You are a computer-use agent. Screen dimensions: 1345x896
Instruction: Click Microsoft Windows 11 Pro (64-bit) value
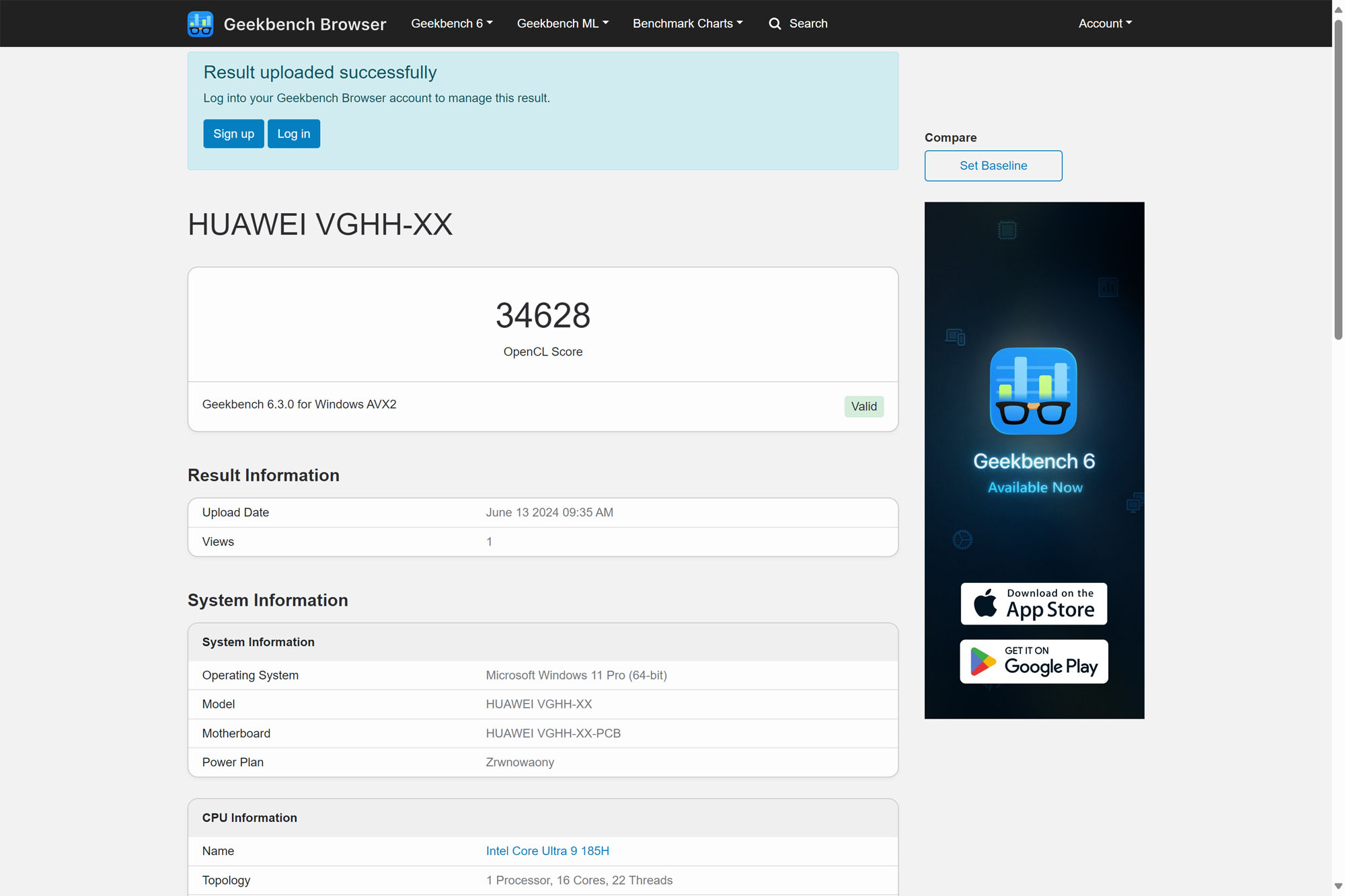point(576,675)
